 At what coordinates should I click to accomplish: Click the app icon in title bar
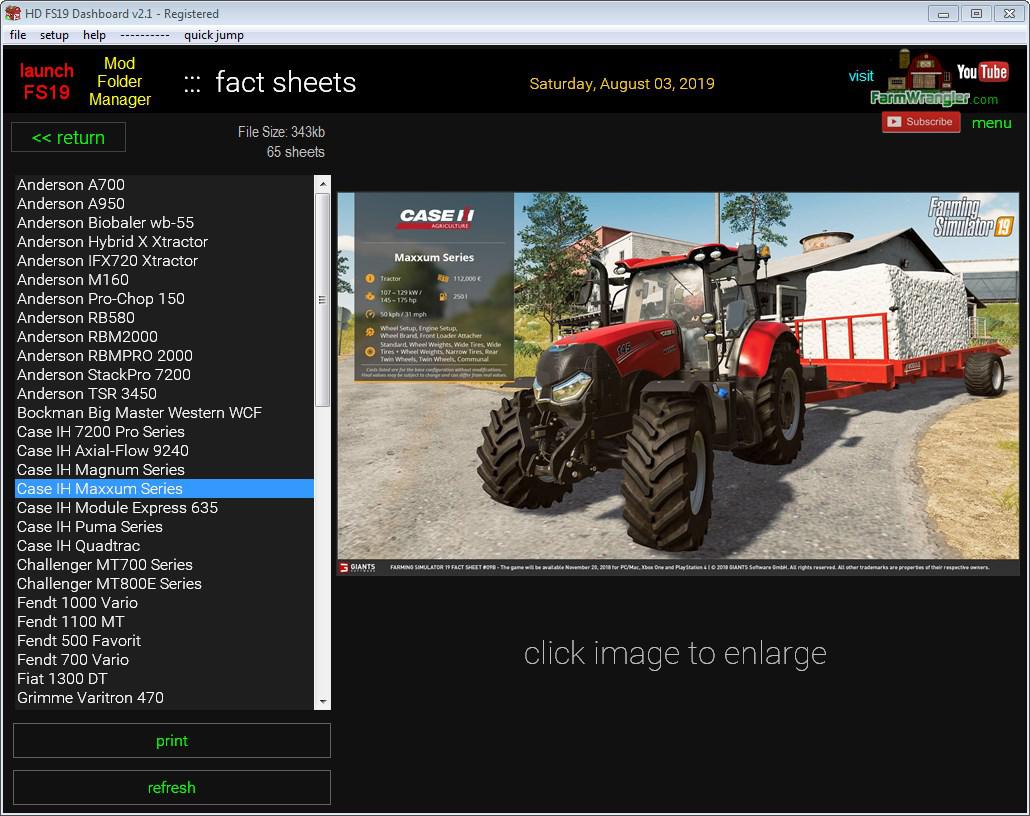pyautogui.click(x=13, y=13)
